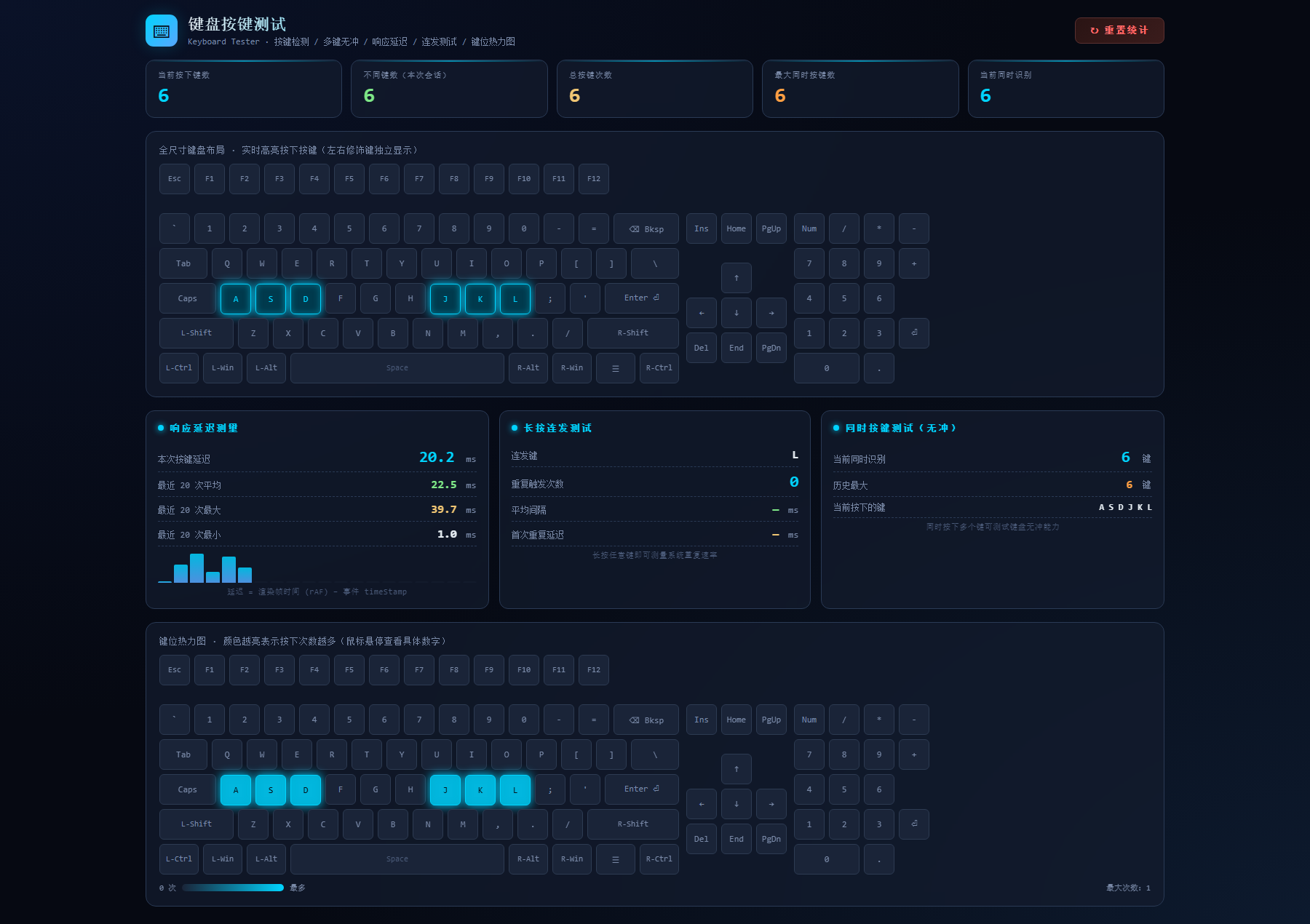Click the heatmap D key

coord(306,789)
